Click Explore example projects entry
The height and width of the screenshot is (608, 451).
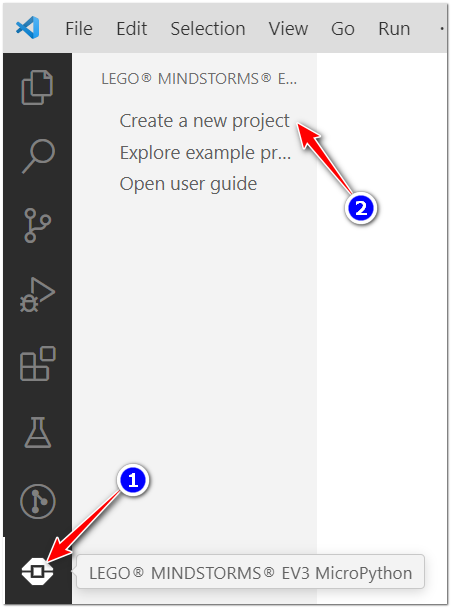coord(205,153)
